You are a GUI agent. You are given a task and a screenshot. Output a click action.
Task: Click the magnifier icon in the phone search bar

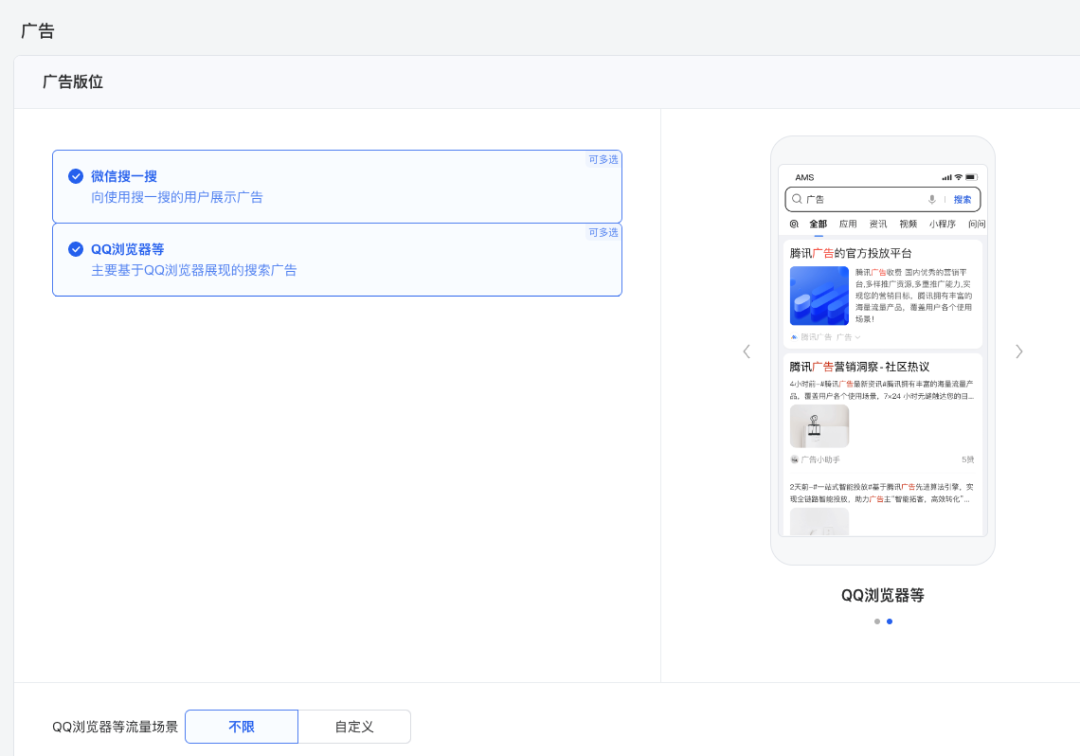[797, 199]
